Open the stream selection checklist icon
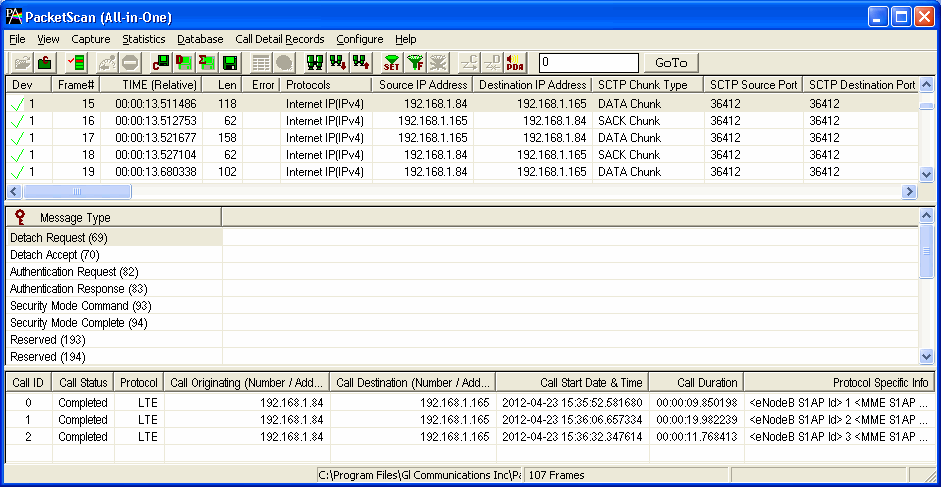The image size is (941, 487). (x=76, y=62)
